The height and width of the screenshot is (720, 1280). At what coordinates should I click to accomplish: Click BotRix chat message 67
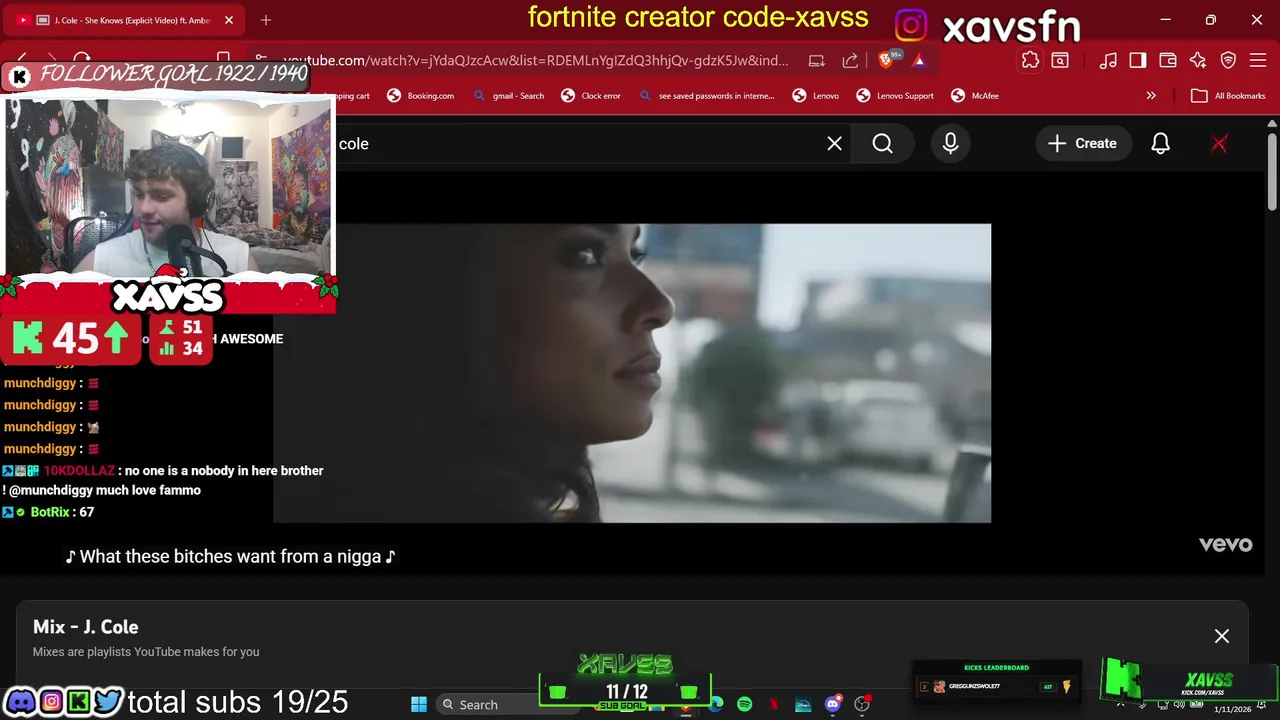coord(49,512)
